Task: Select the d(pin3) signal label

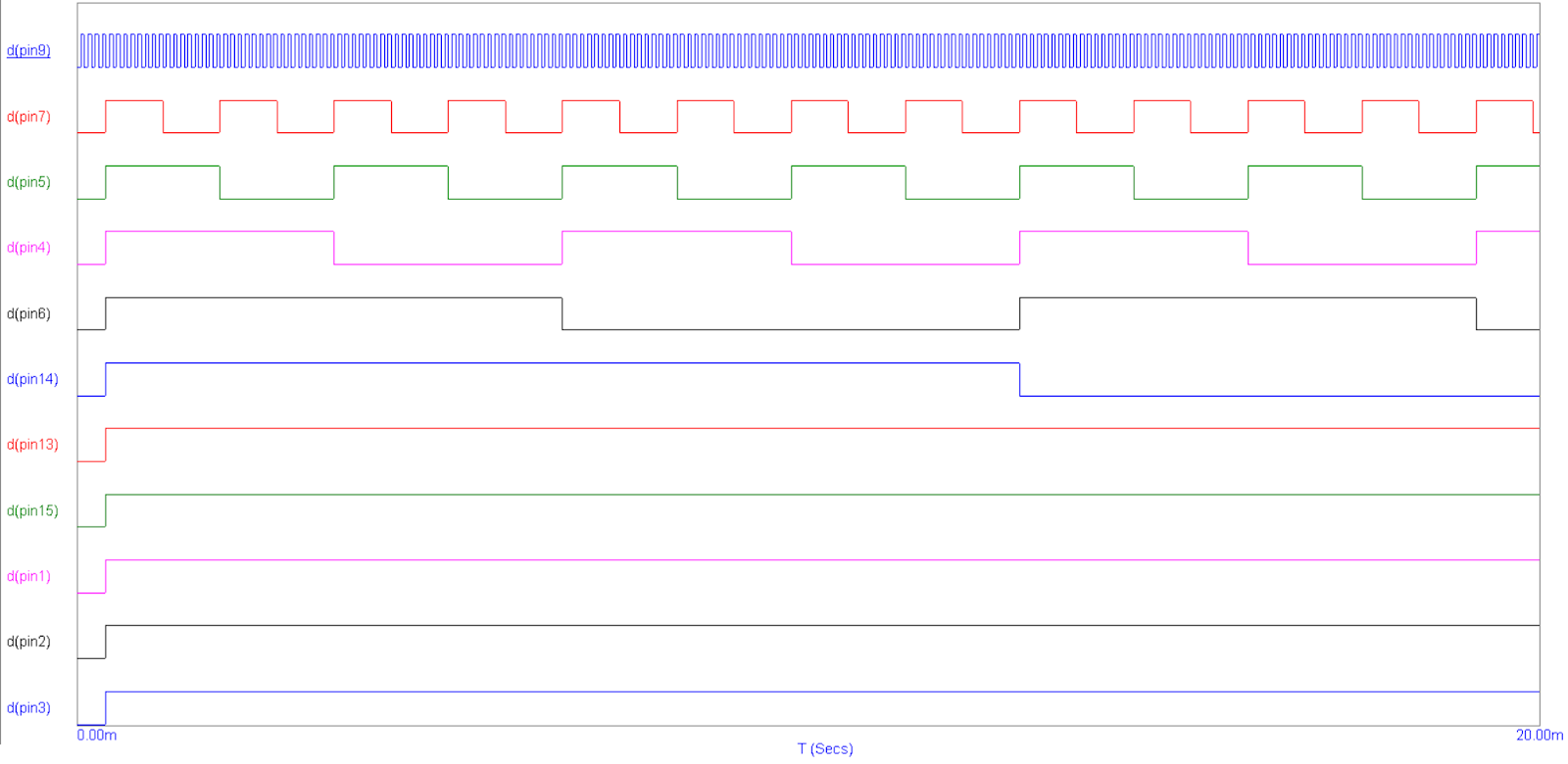Action: pos(28,707)
